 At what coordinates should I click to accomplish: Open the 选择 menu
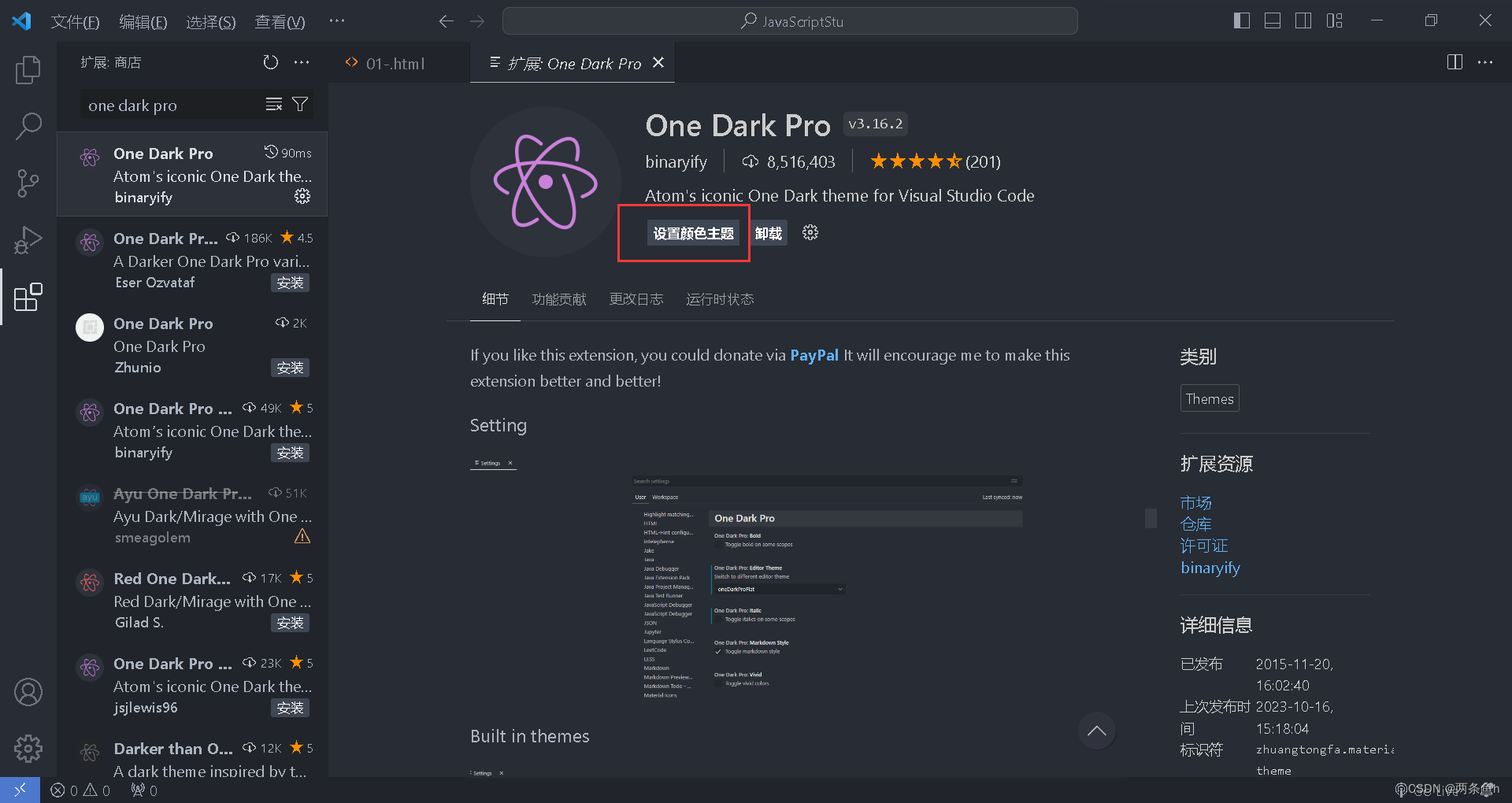click(x=210, y=21)
